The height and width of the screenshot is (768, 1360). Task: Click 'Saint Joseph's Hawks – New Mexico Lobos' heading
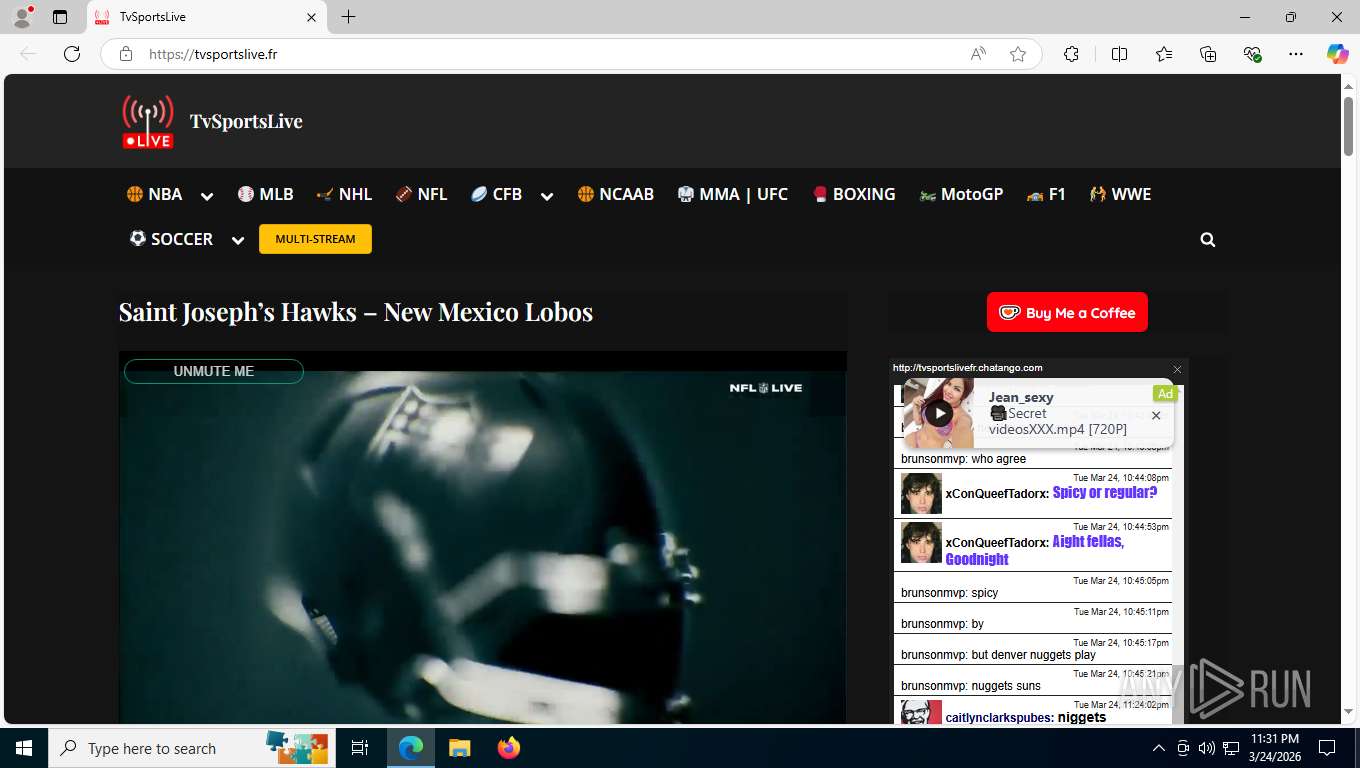pyautogui.click(x=356, y=312)
